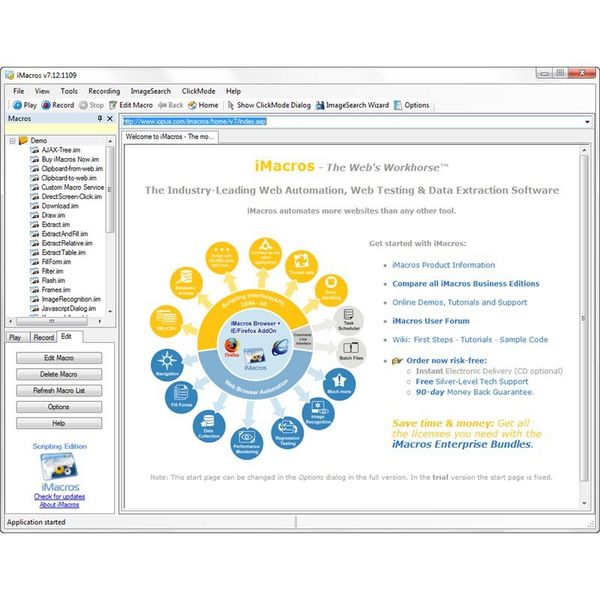Click the Task Scheduler diagram icon
The image size is (600, 600).
coord(348,320)
